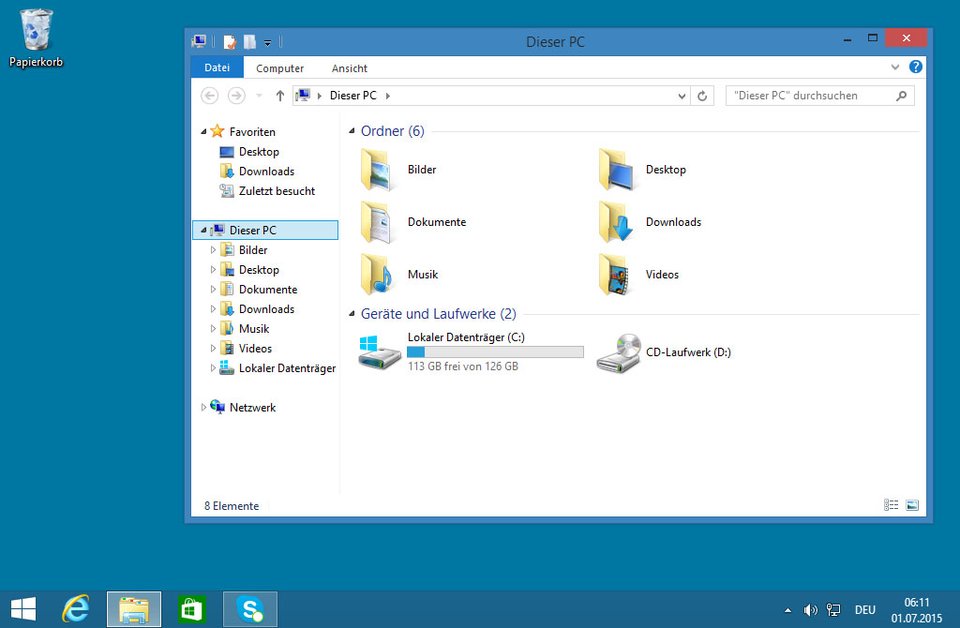Switch to details view using status bar icon
This screenshot has height=628, width=960.
coord(890,505)
